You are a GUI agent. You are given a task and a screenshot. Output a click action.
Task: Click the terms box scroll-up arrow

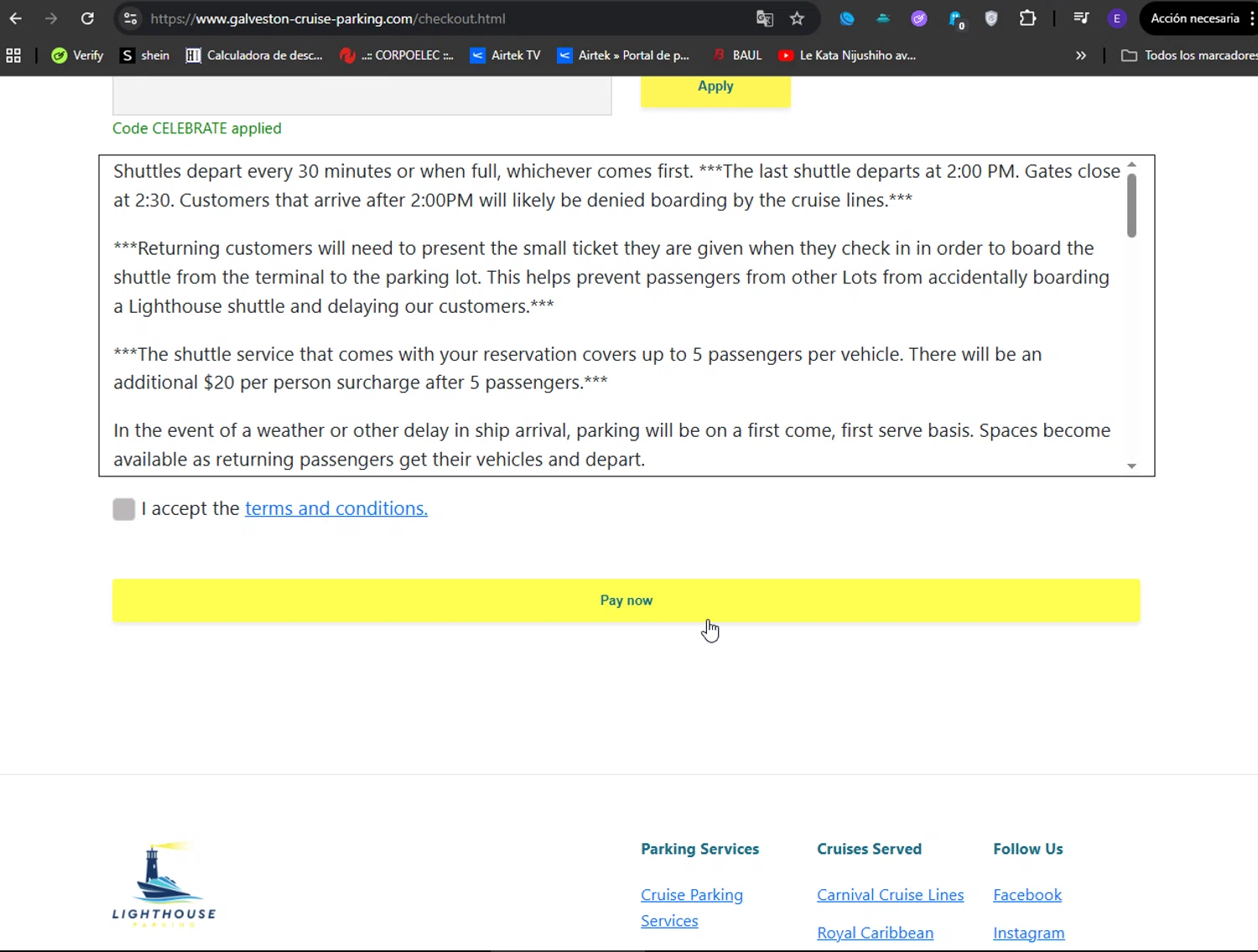point(1131,164)
